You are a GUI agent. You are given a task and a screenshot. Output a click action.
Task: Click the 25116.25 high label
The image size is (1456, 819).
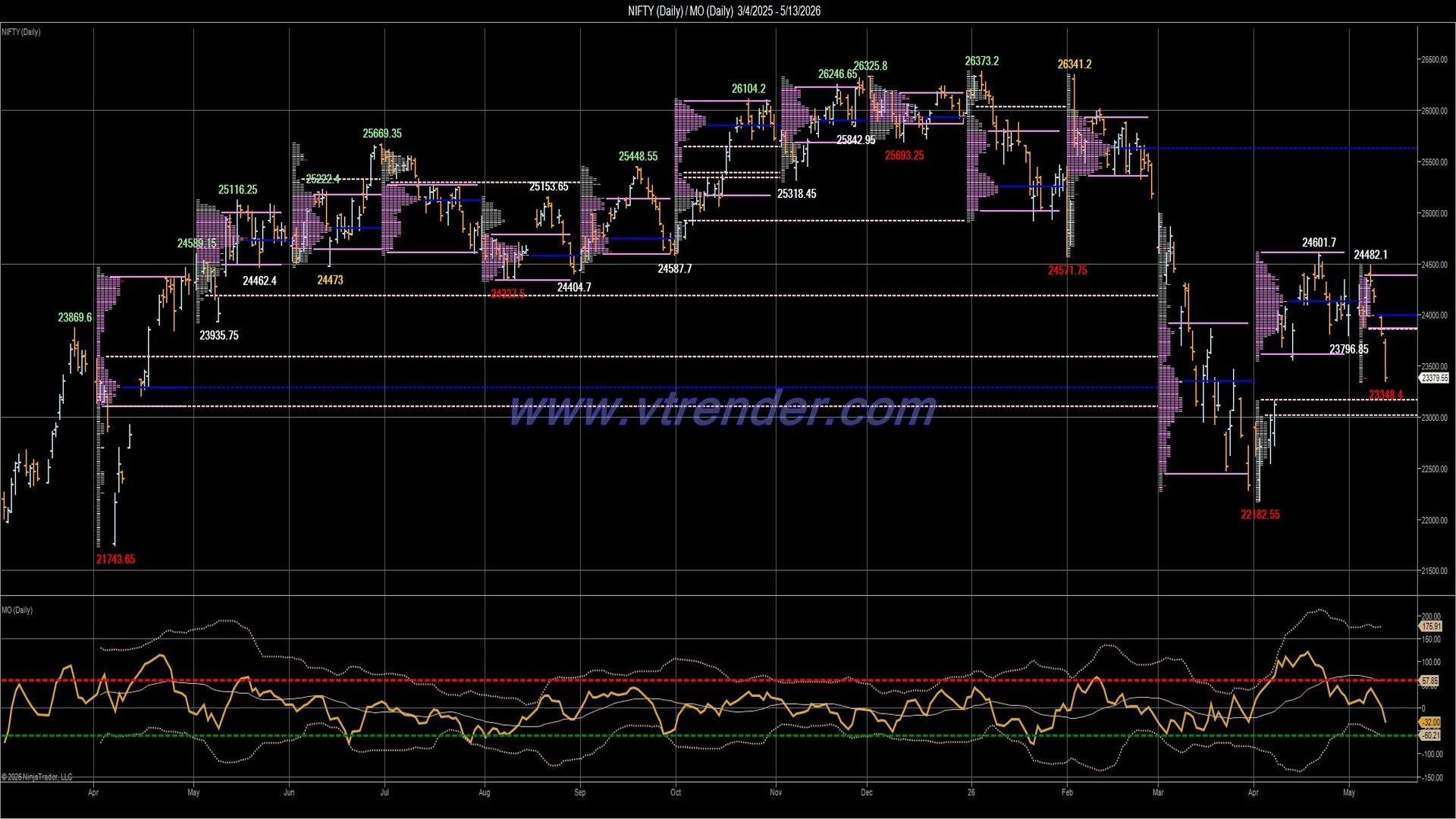point(237,190)
